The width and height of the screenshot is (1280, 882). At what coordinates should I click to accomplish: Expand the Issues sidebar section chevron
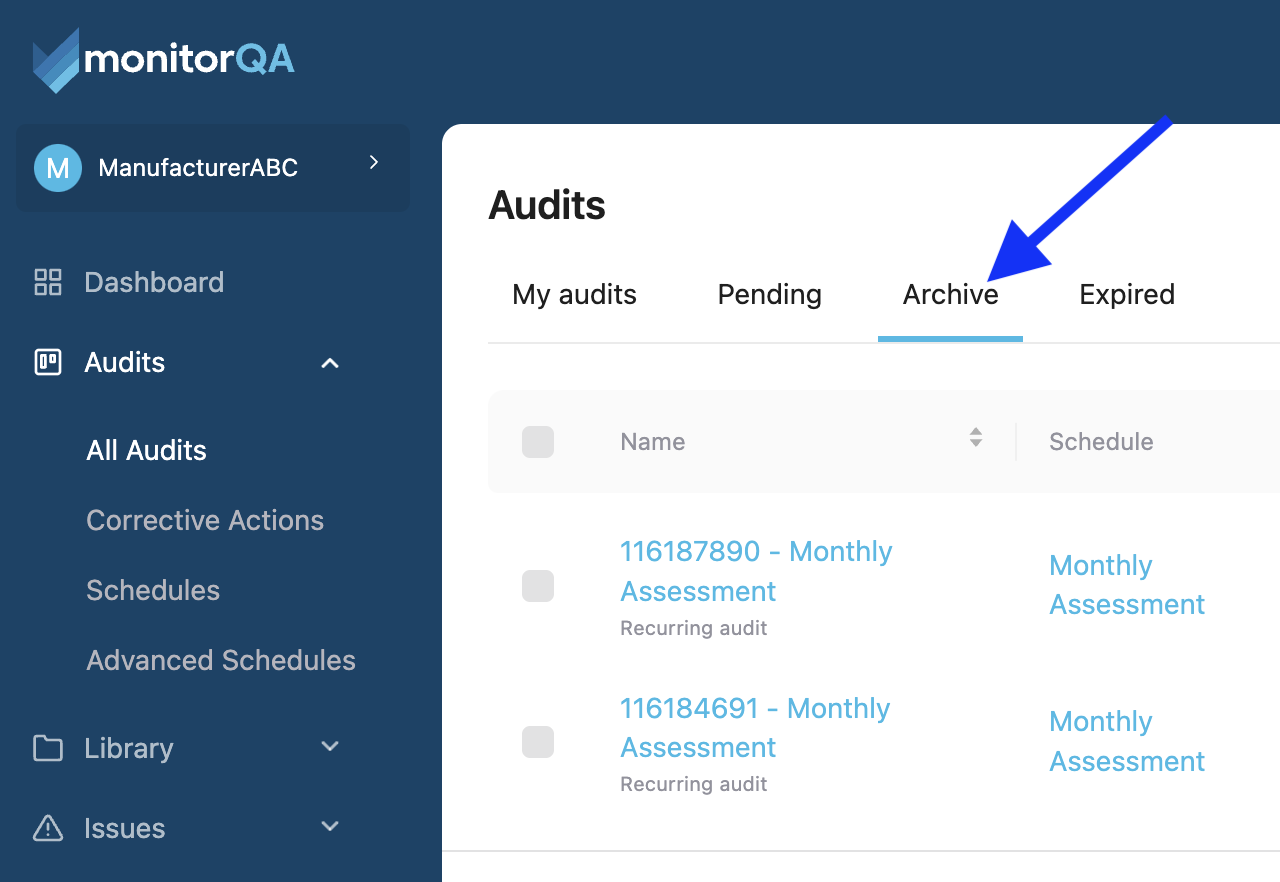pyautogui.click(x=330, y=826)
